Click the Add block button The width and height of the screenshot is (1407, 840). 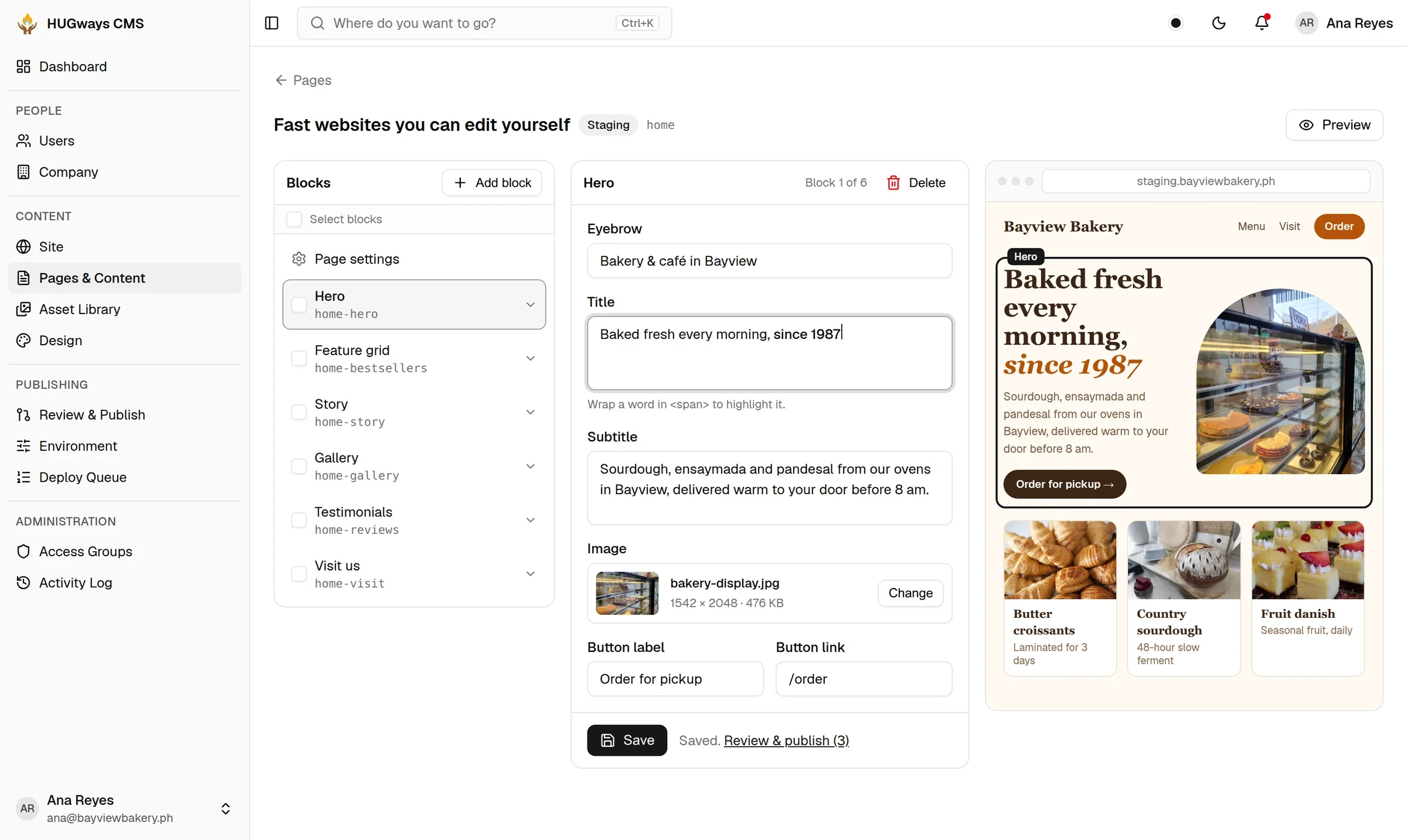coord(492,183)
